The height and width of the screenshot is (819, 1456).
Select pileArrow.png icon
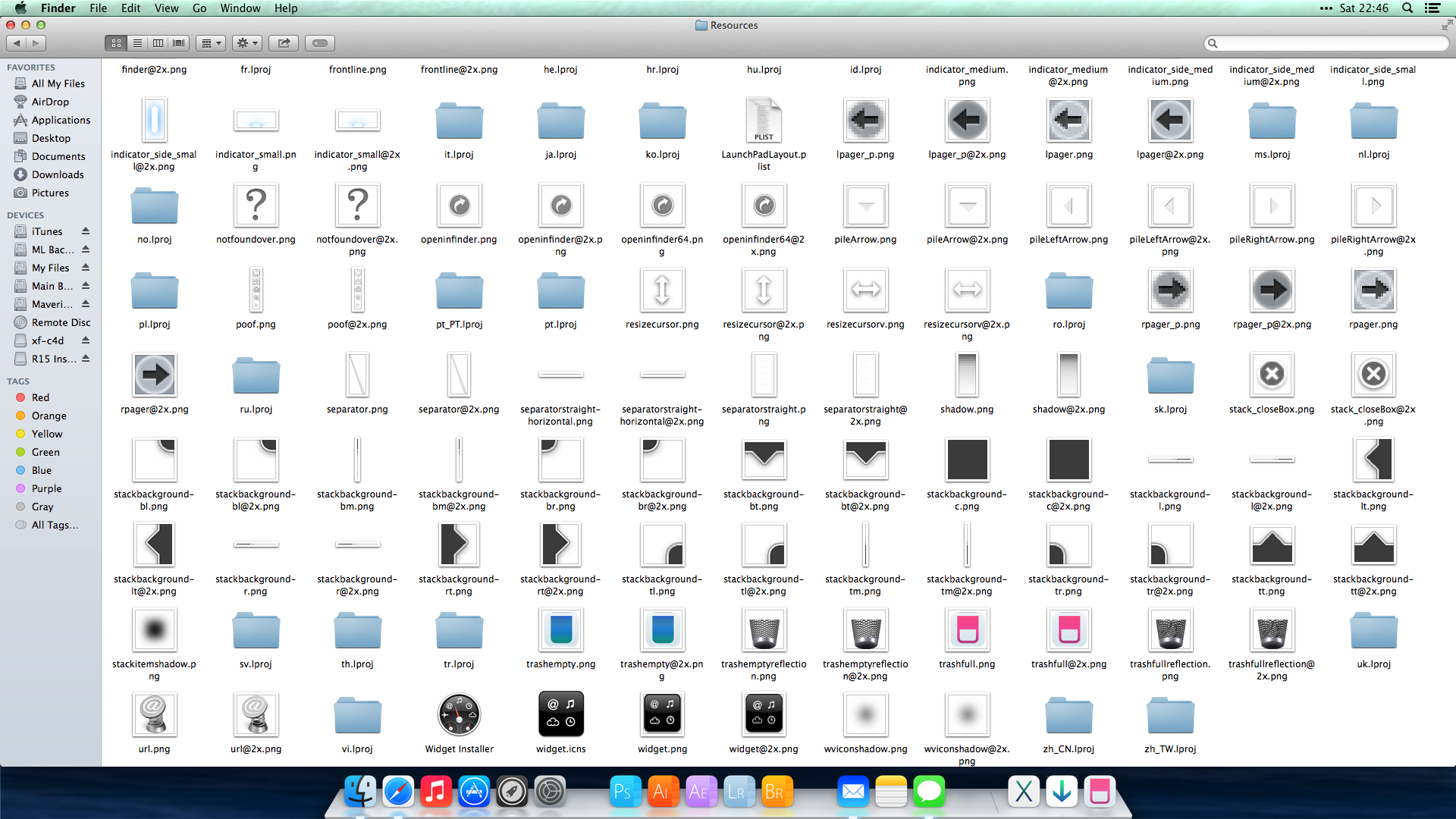click(865, 205)
